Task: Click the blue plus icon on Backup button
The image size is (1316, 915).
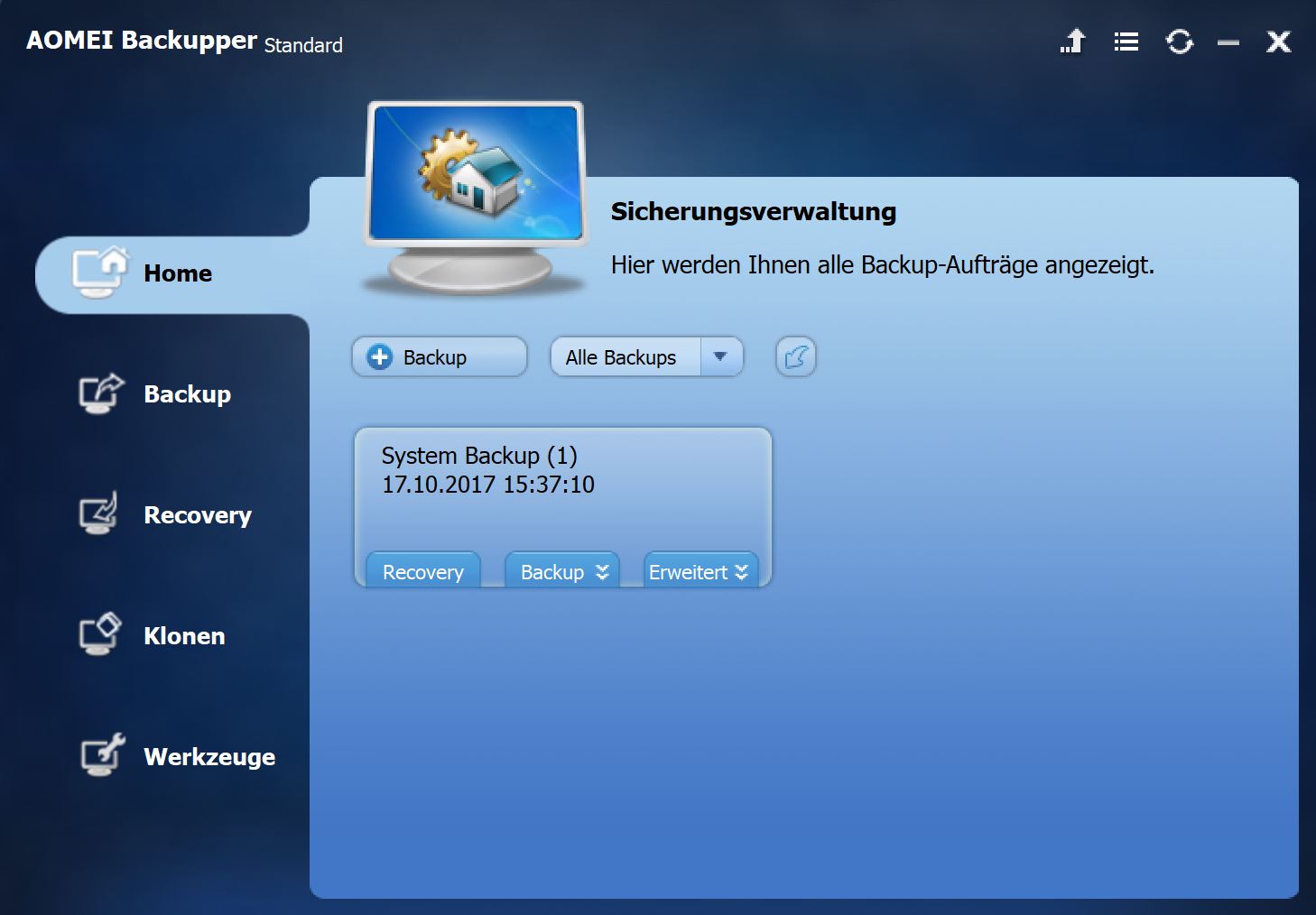Action: coord(380,357)
